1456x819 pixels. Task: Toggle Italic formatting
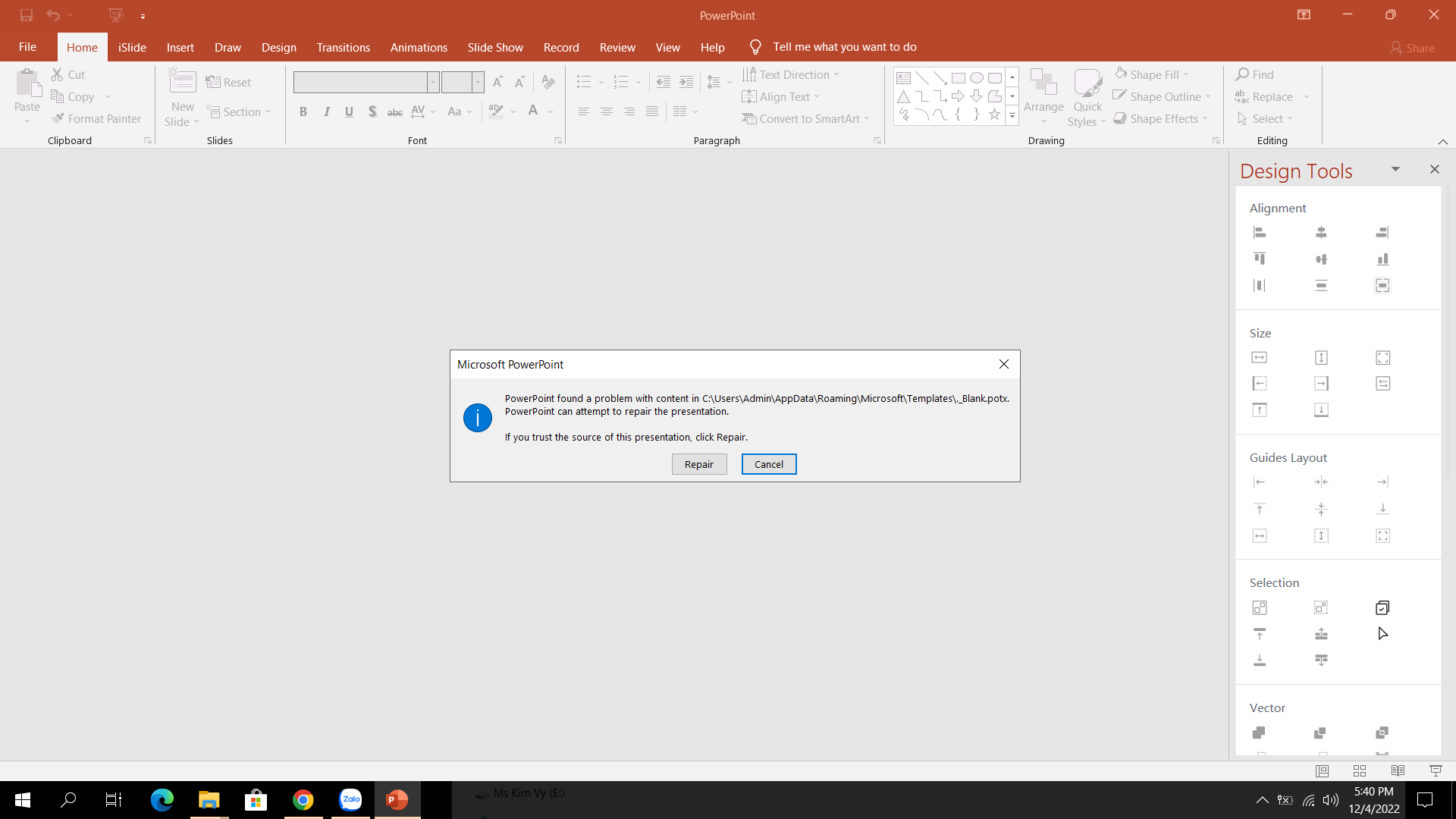[326, 111]
